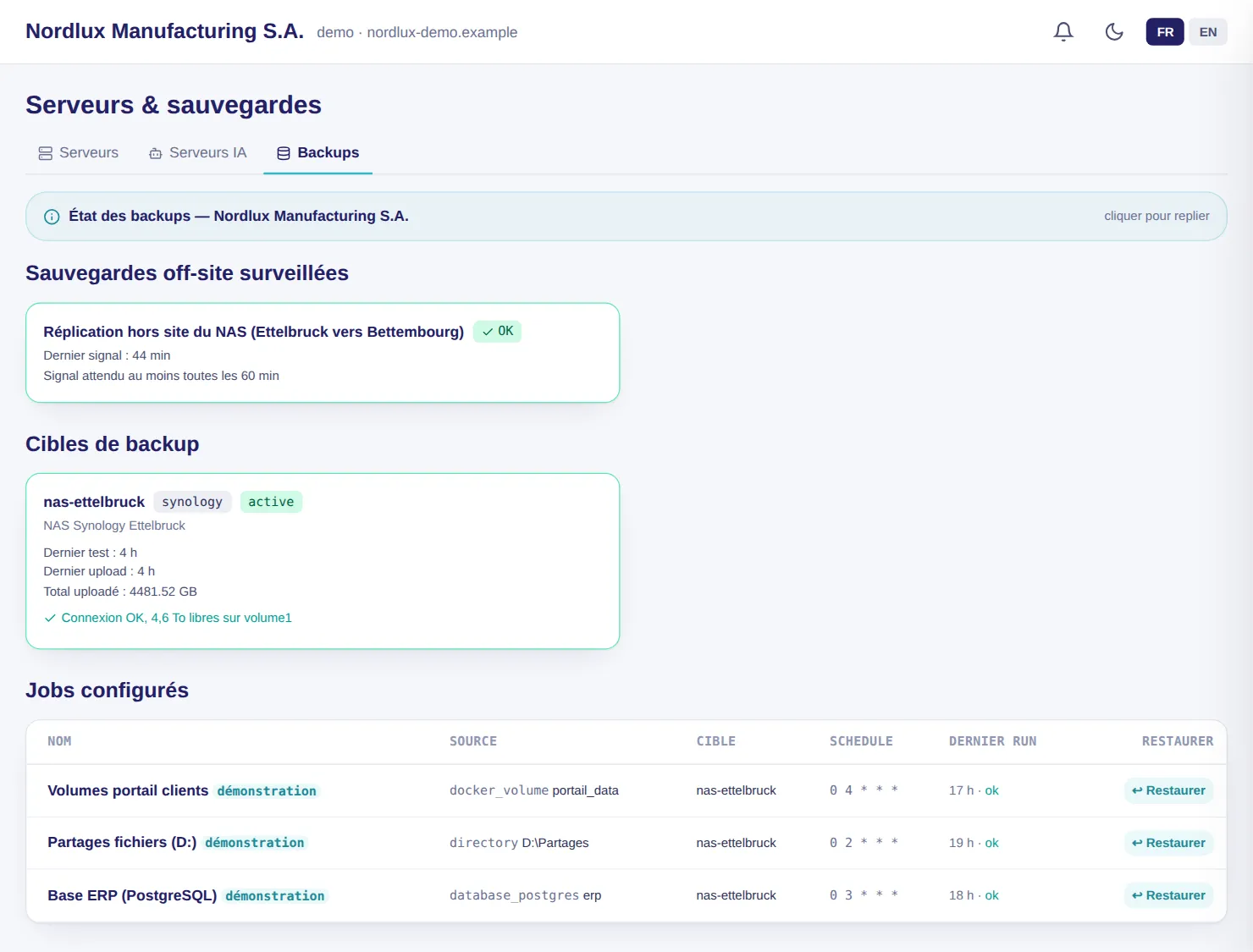The image size is (1253, 952).
Task: Toggle dark mode moon icon
Action: pos(1114,32)
